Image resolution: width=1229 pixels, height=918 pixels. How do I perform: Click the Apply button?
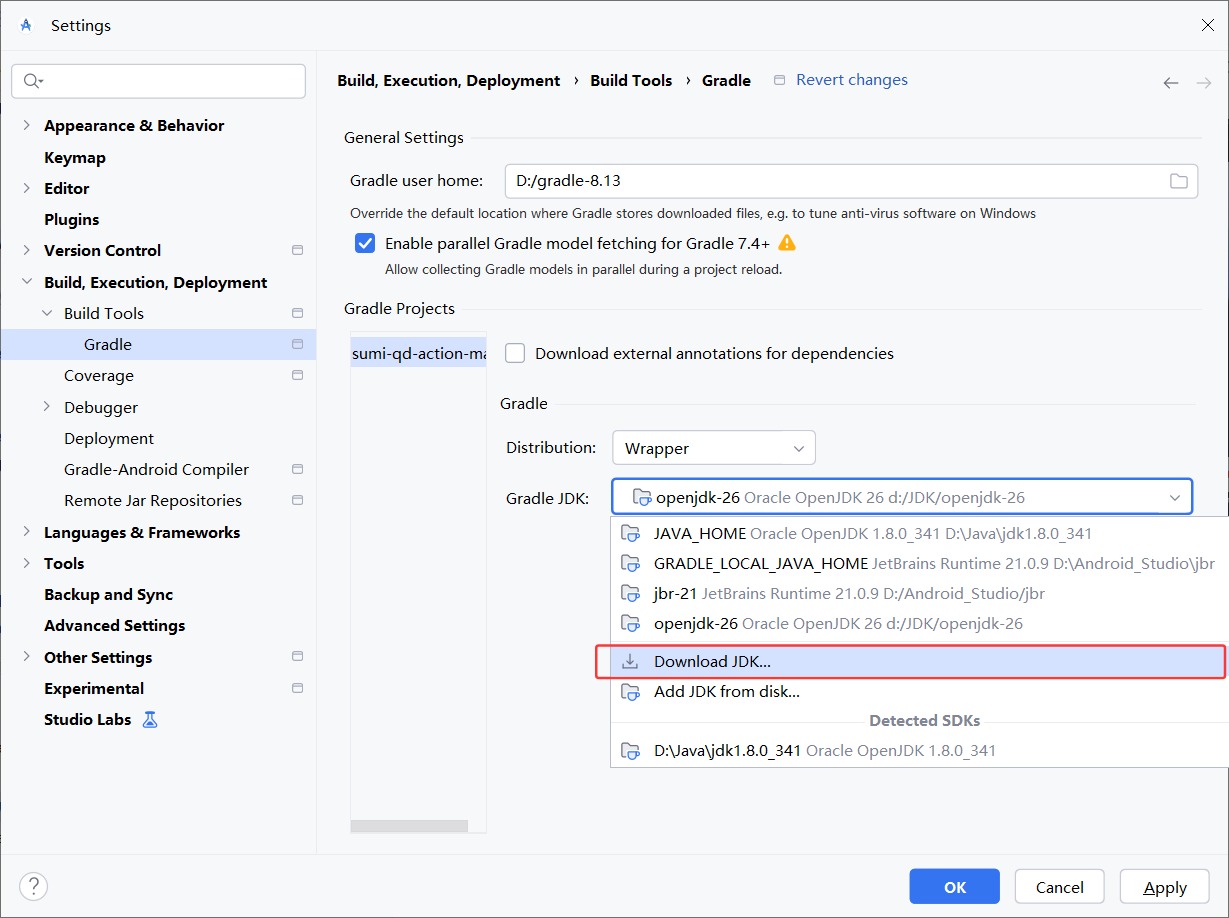point(1165,887)
